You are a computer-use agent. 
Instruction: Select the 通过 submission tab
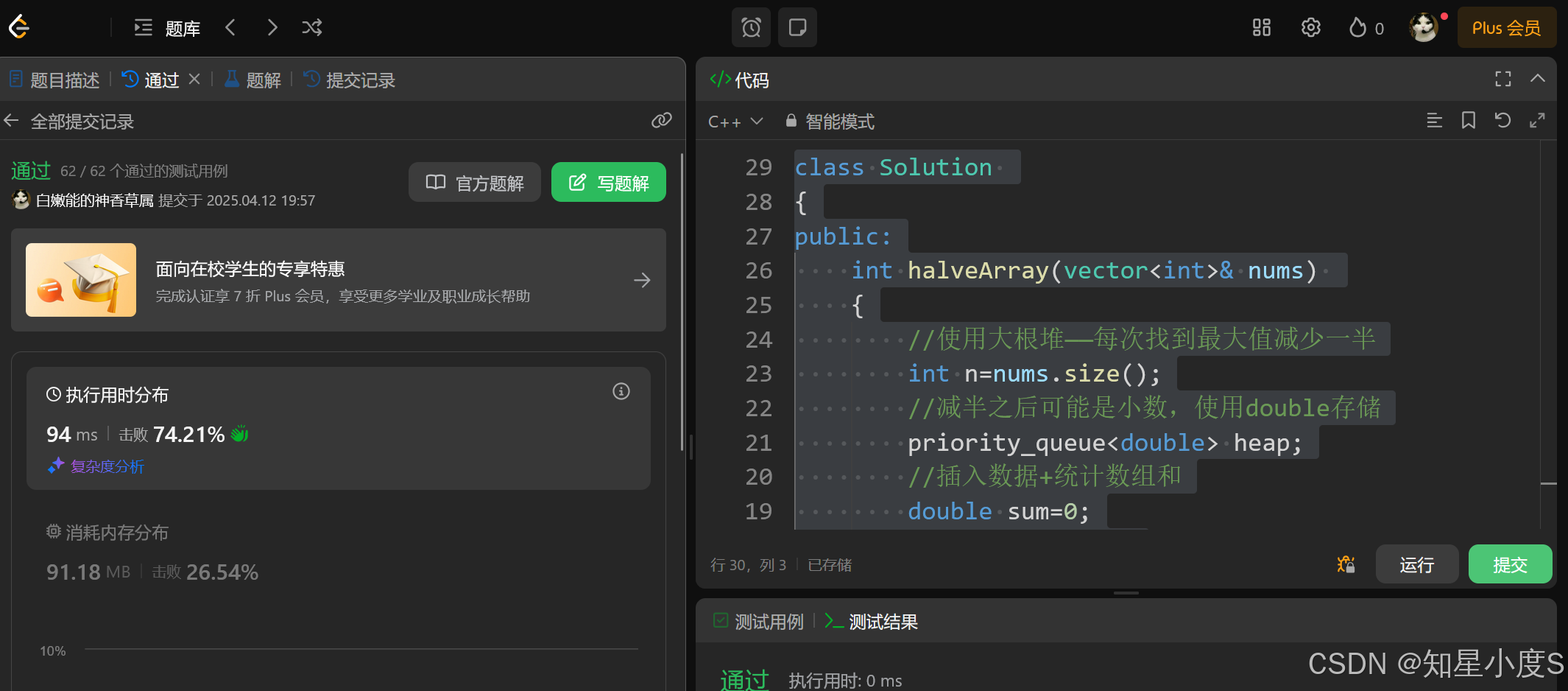click(151, 80)
